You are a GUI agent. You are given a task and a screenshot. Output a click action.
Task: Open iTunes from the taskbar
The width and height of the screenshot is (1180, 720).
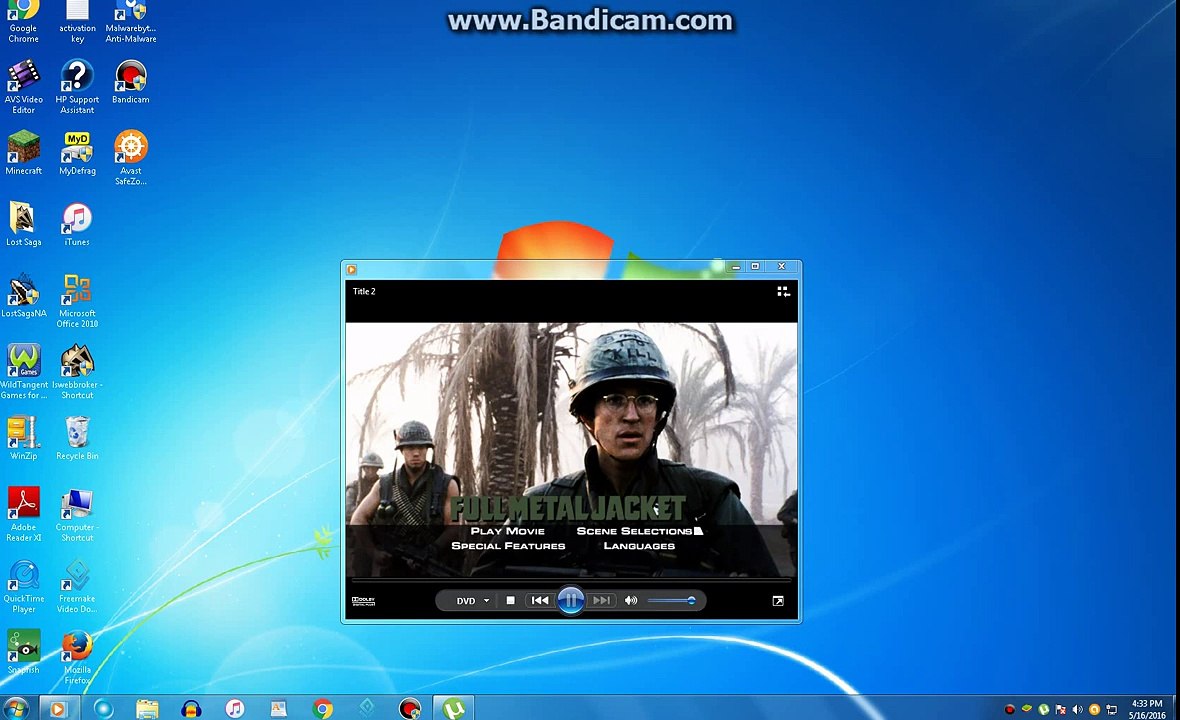(235, 708)
